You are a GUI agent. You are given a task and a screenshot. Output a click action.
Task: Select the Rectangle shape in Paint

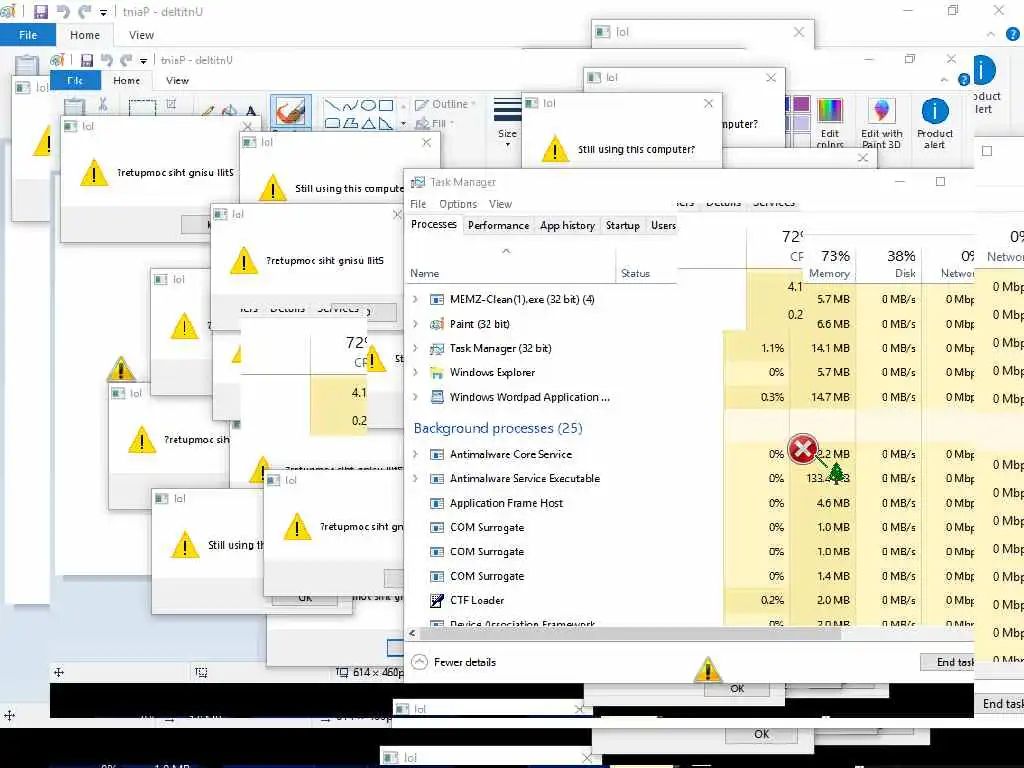386,105
